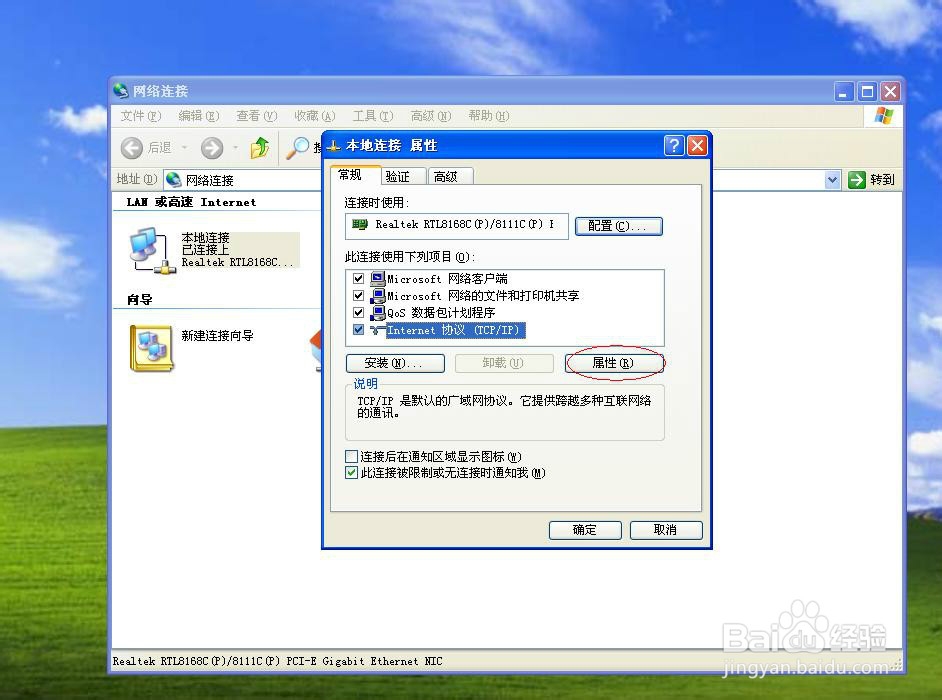Toggle Internet 协议 (TCP/IP) checkbox
The width and height of the screenshot is (942, 700).
(x=359, y=329)
